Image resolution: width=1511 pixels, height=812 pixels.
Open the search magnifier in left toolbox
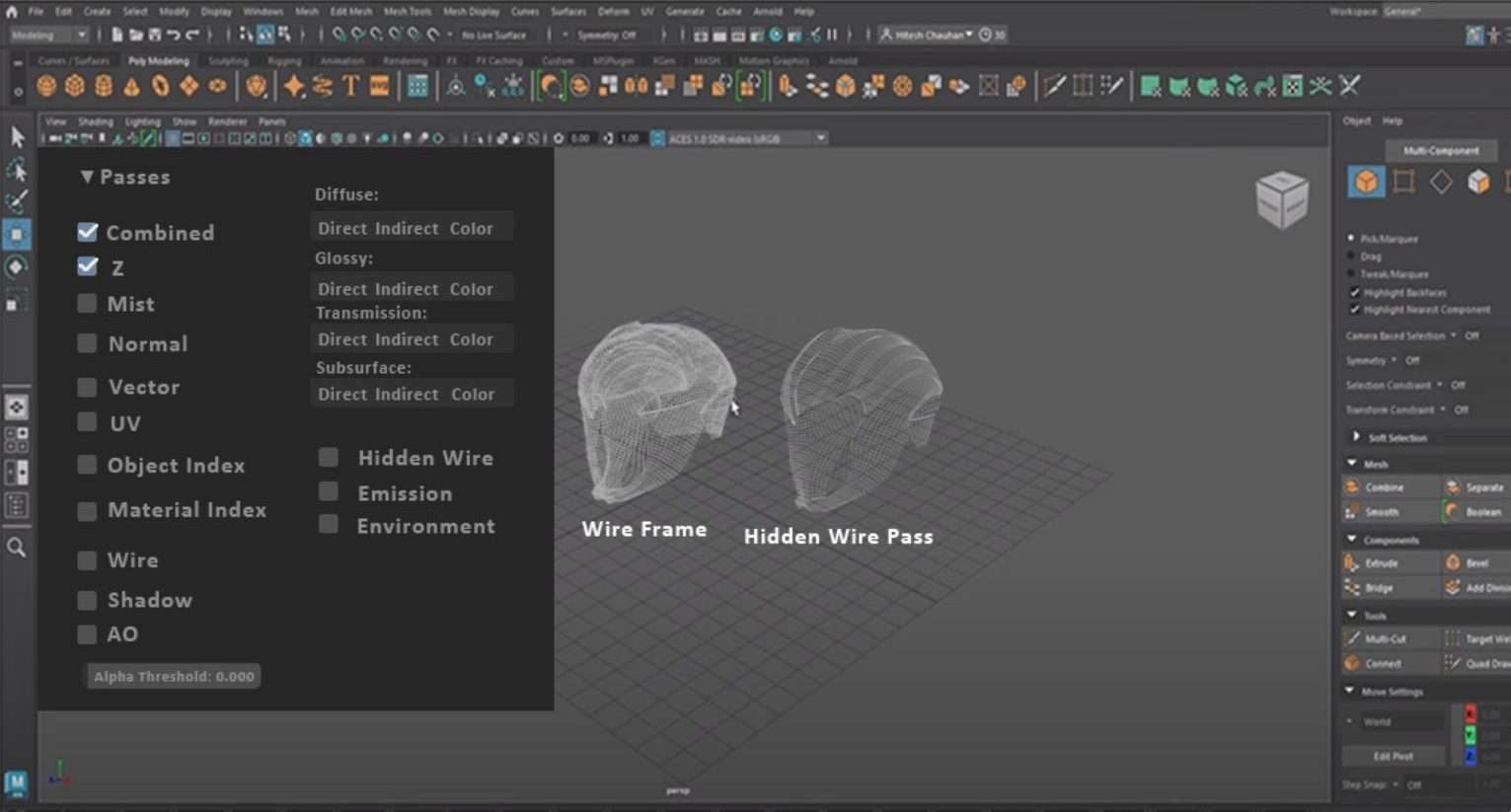point(17,547)
